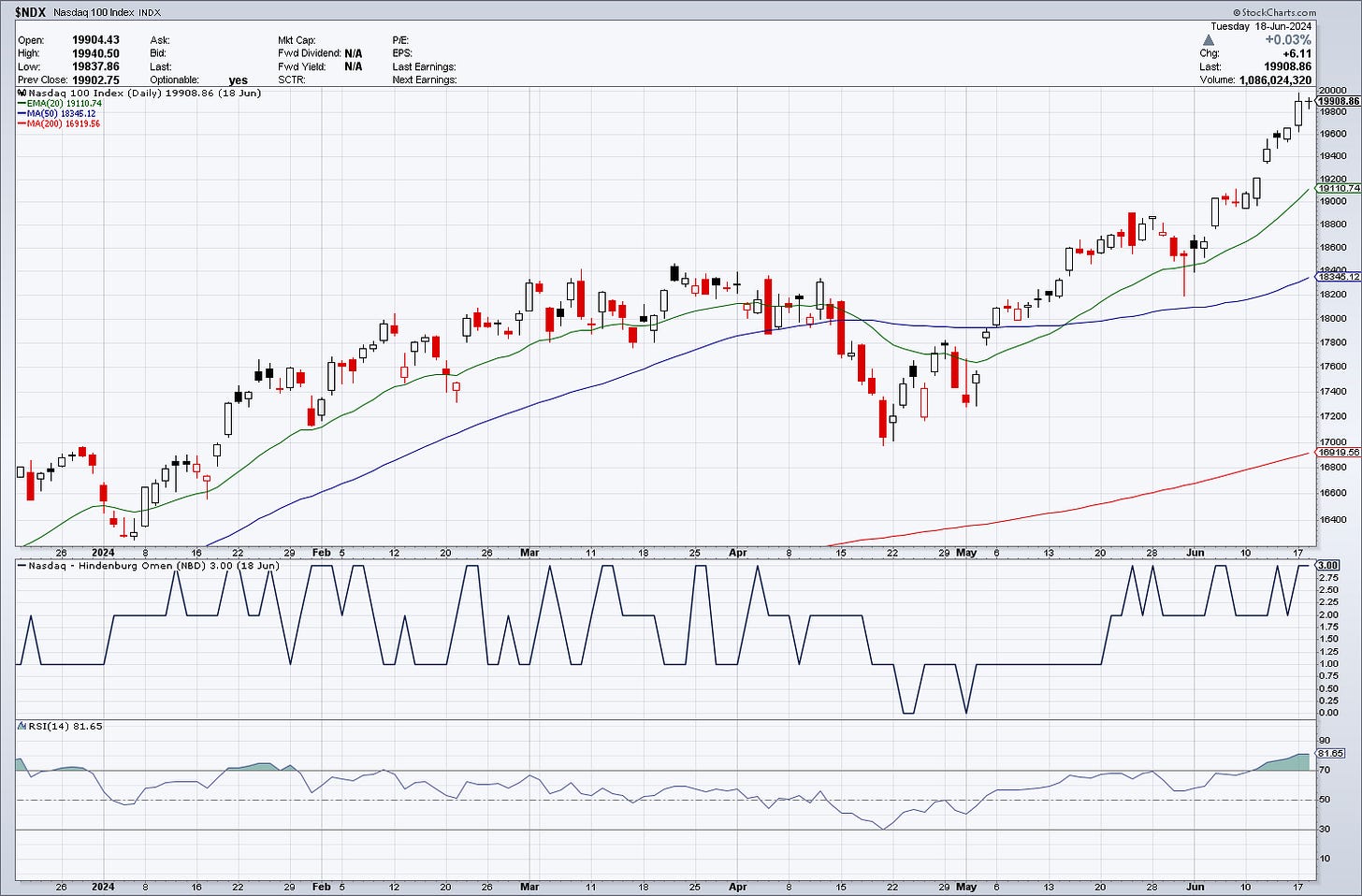The width and height of the screenshot is (1362, 896).
Task: Click the 'P/E:' label
Action: point(401,40)
